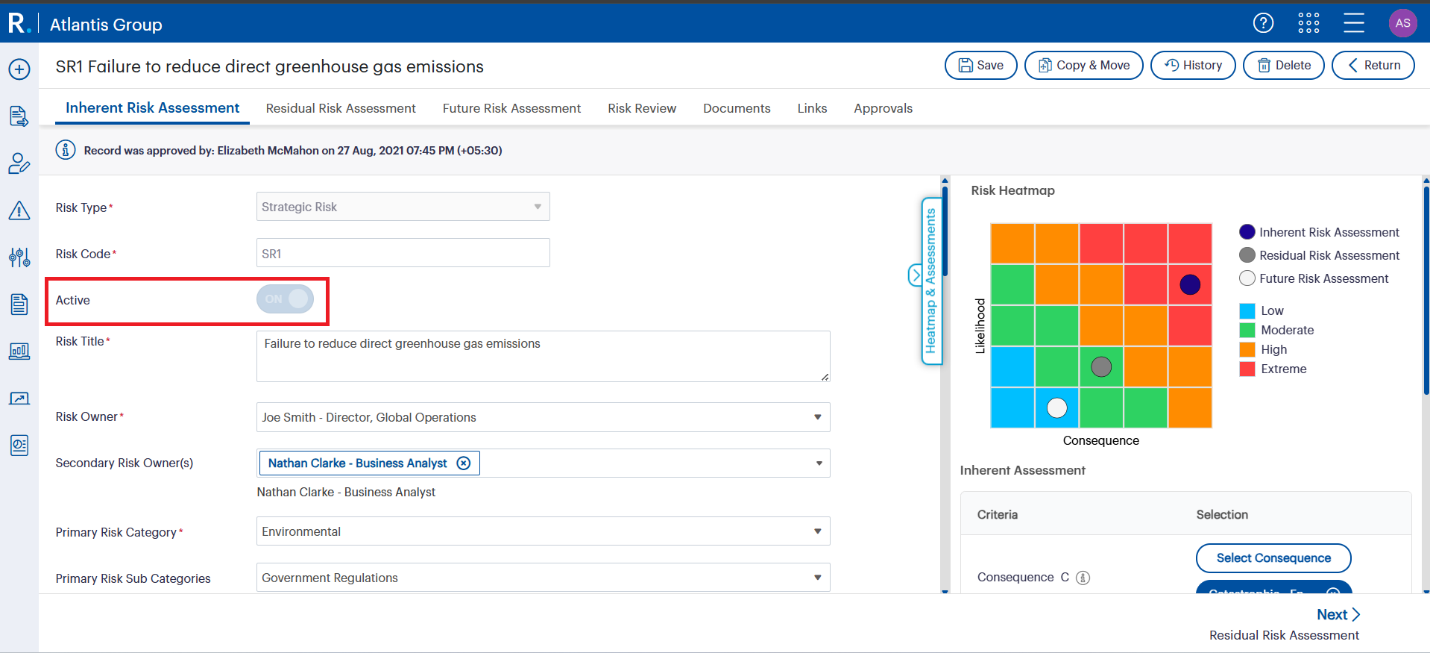Screen dimensions: 1430x653
Task: Open the Approvals tab
Action: pyautogui.click(x=883, y=108)
